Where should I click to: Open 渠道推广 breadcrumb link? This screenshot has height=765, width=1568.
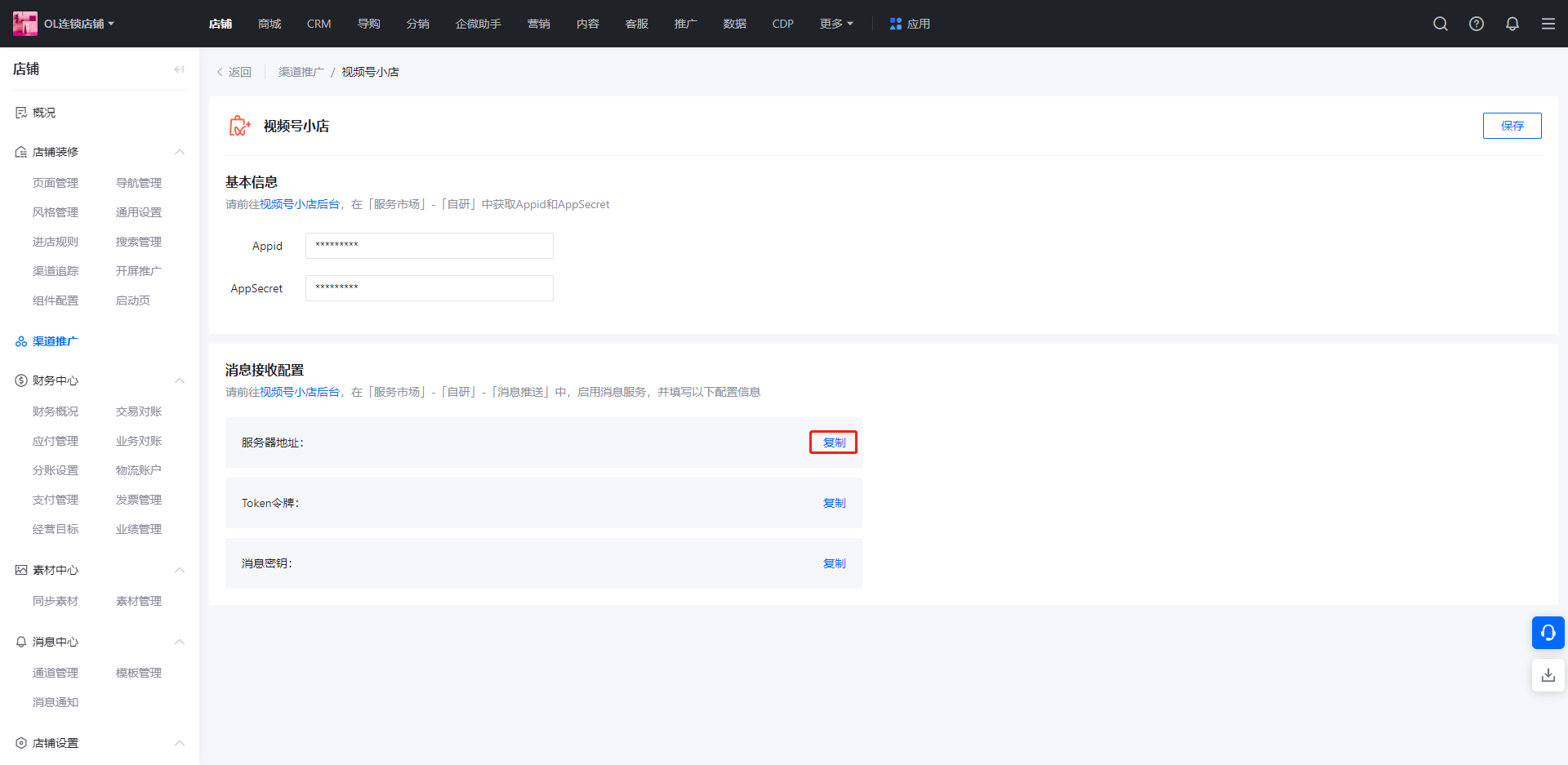click(x=301, y=72)
